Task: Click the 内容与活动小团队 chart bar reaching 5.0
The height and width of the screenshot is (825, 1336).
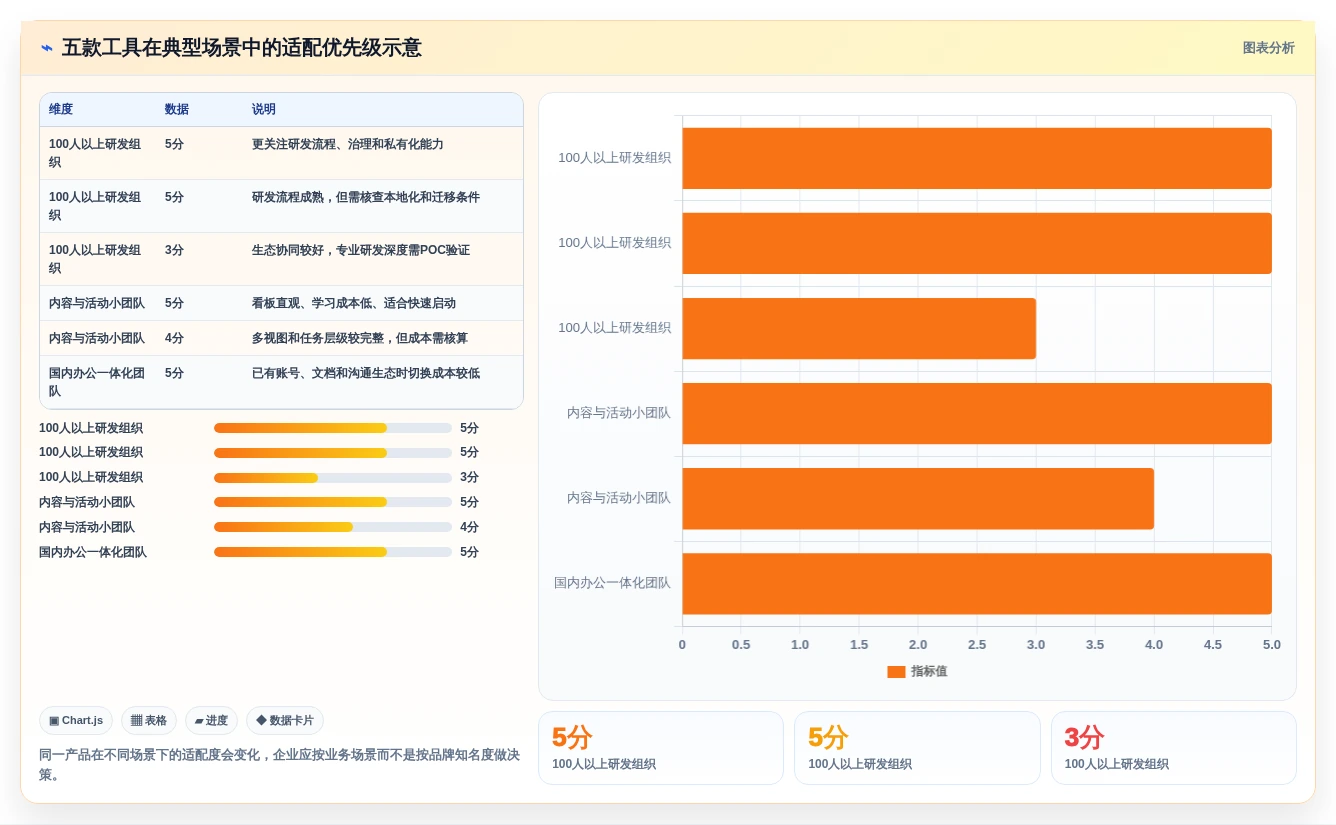Action: pyautogui.click(x=977, y=413)
